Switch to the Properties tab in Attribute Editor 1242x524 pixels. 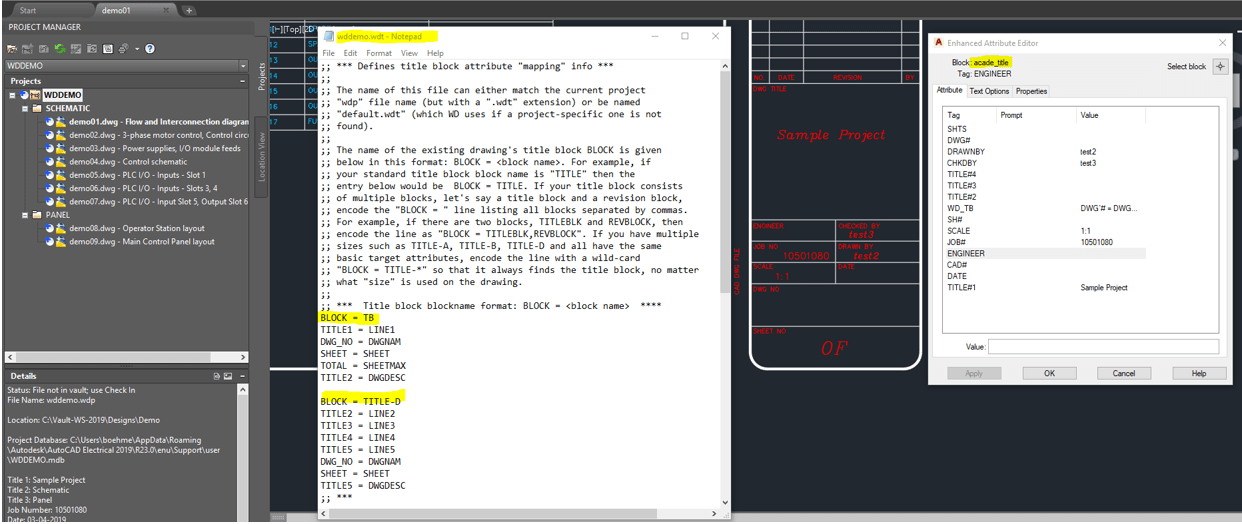click(1031, 91)
